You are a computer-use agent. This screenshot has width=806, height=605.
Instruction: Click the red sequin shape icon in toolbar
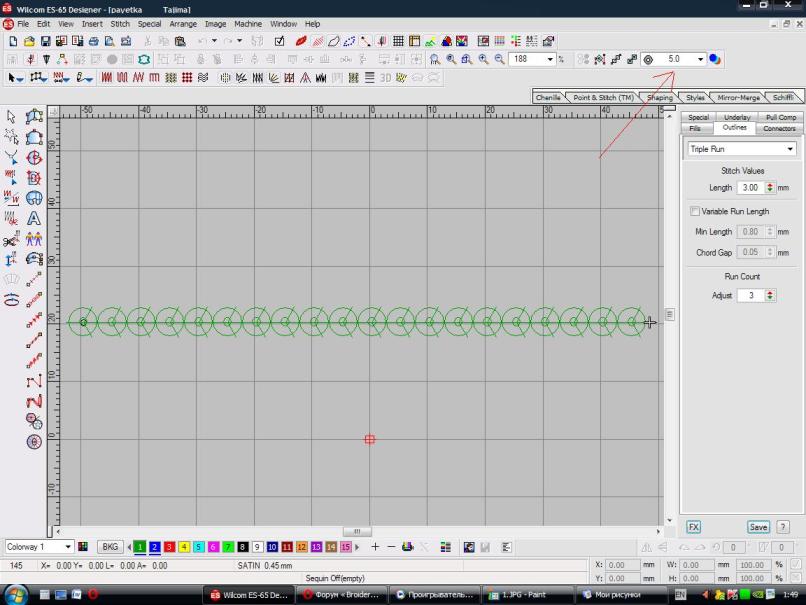(x=301, y=41)
